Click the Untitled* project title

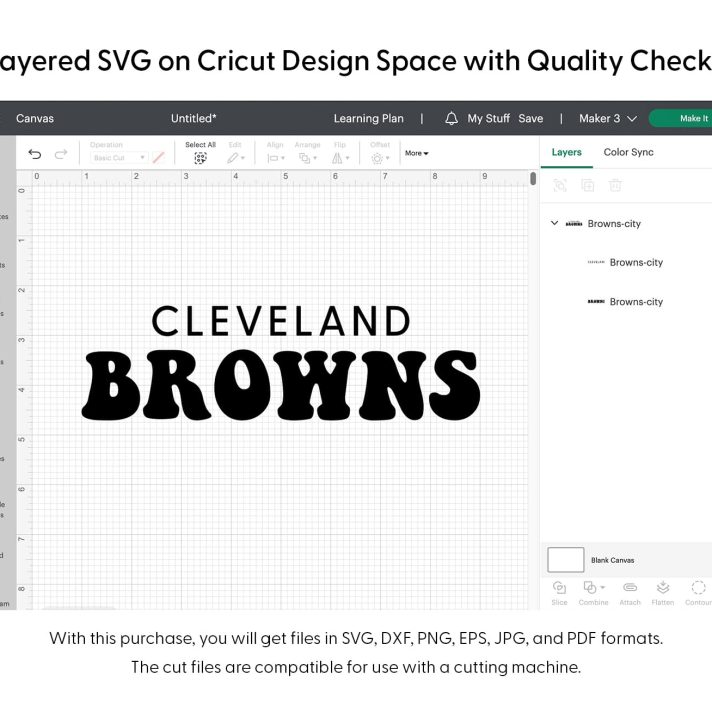tap(193, 119)
